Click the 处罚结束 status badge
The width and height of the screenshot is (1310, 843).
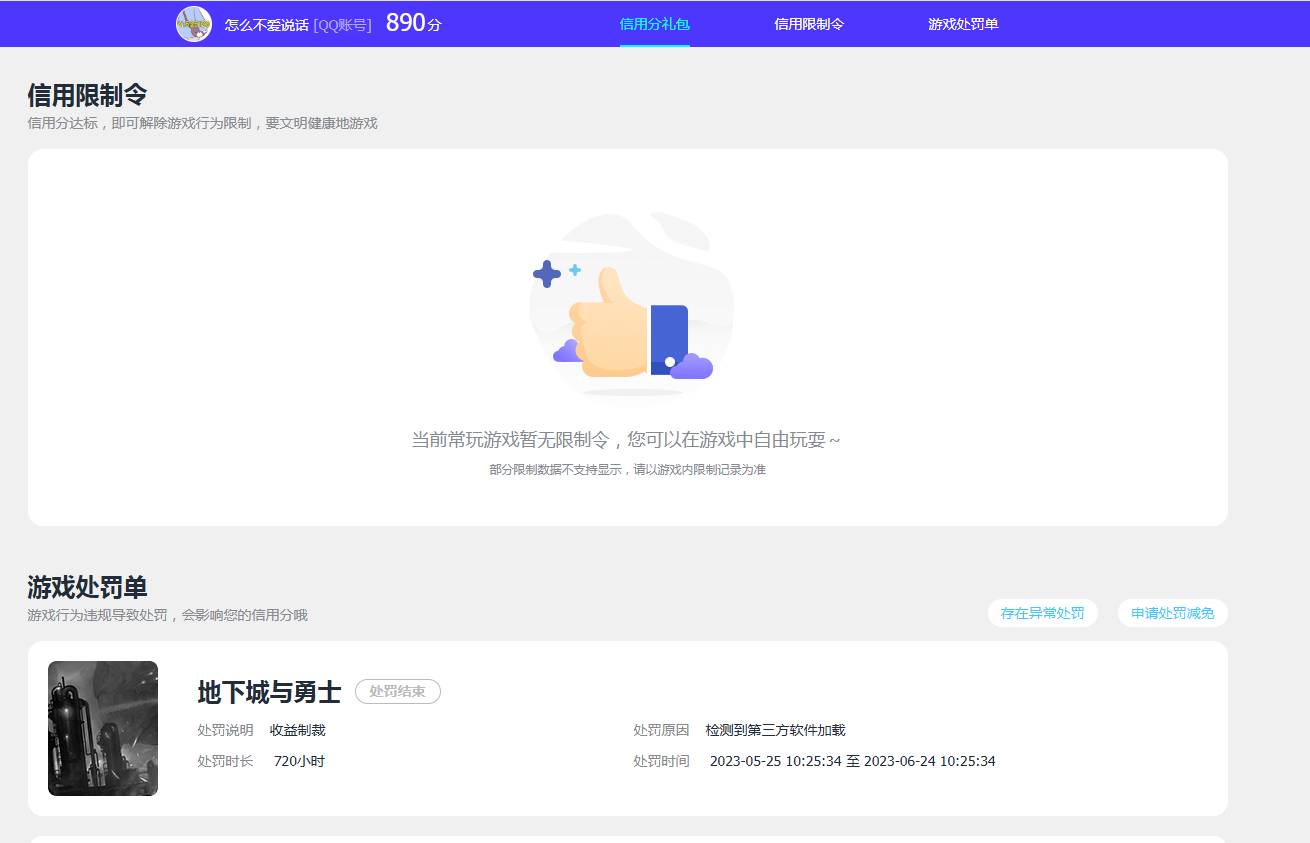[x=397, y=691]
